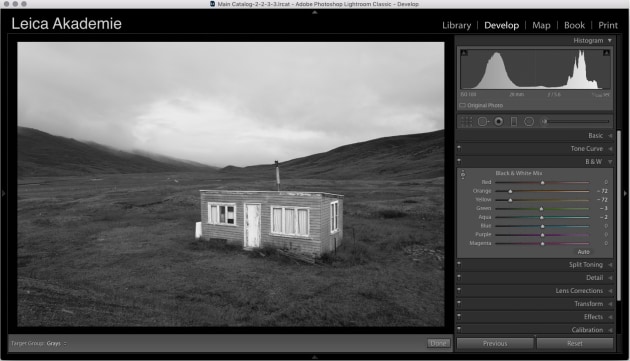Expand the Lens Corrections panel

(x=610, y=291)
